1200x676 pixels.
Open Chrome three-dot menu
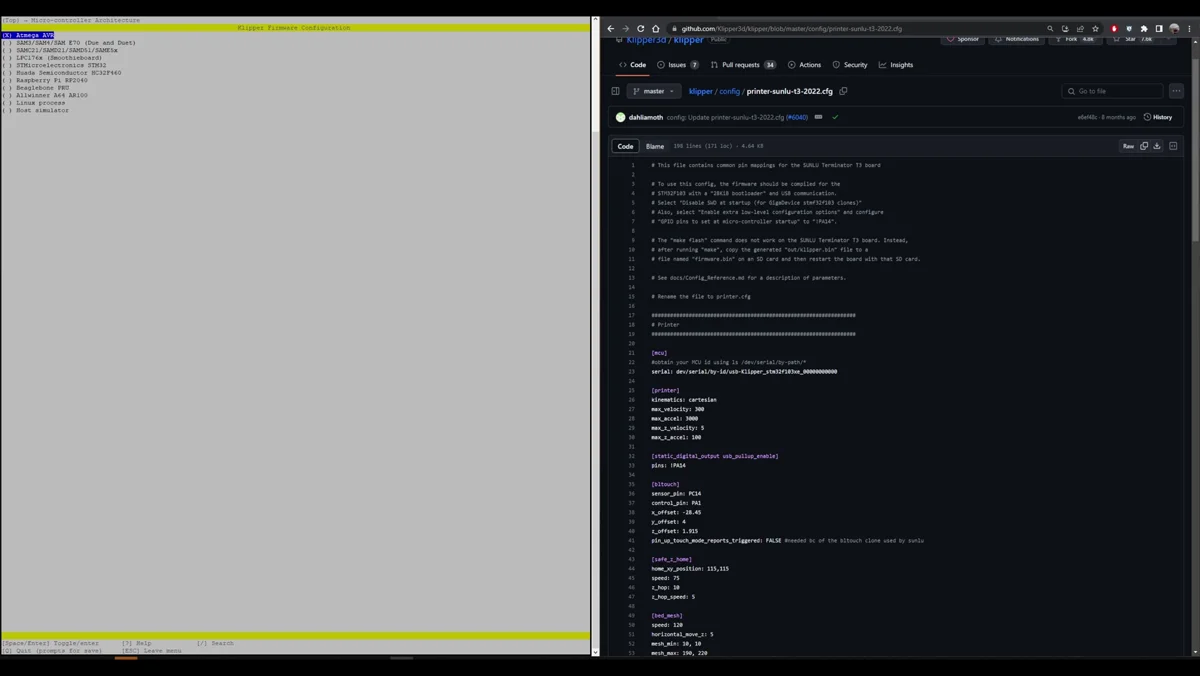[1190, 28]
